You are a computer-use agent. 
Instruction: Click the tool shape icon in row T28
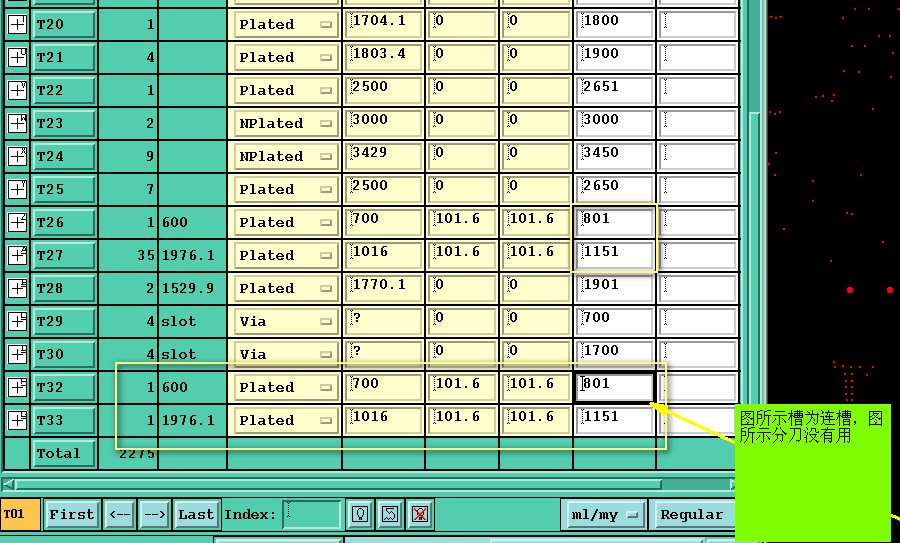pos(17,289)
